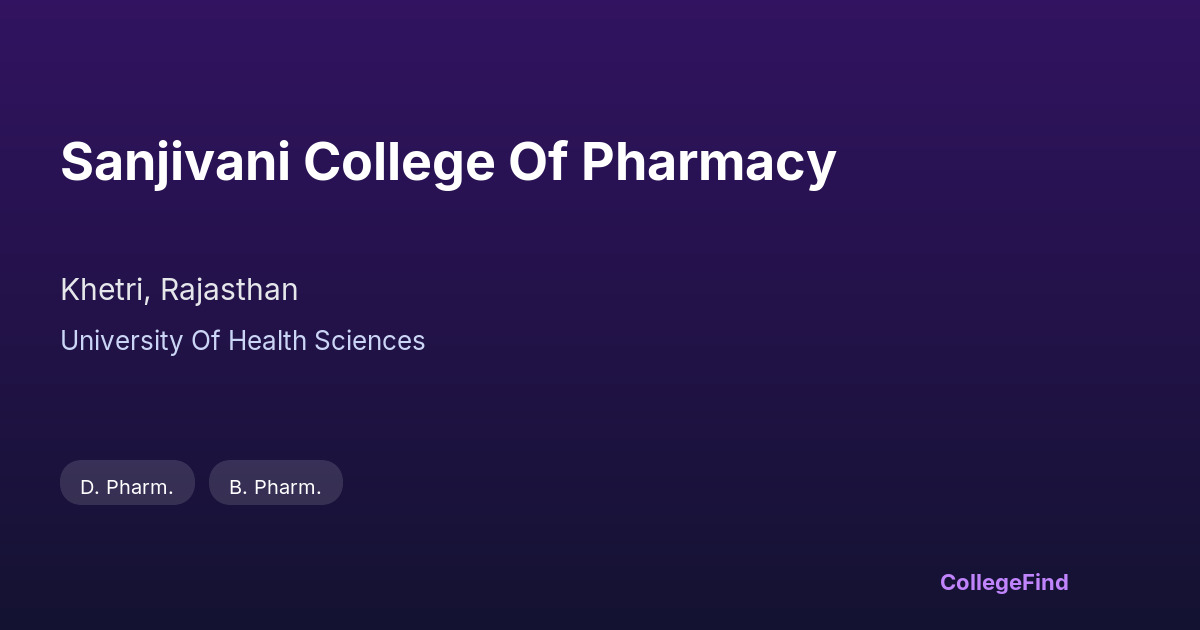Click the word "College" in the heading
1200x630 pixels.
tap(399, 162)
